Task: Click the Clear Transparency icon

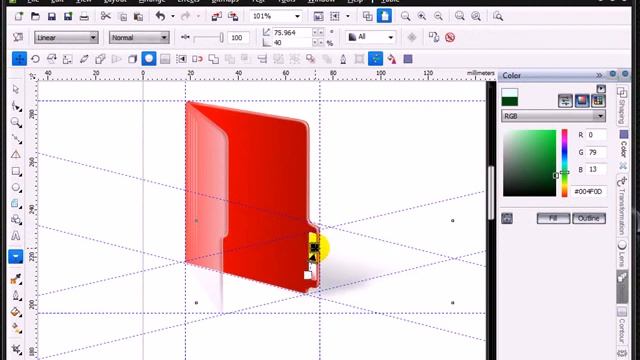Action: pyautogui.click(x=450, y=38)
